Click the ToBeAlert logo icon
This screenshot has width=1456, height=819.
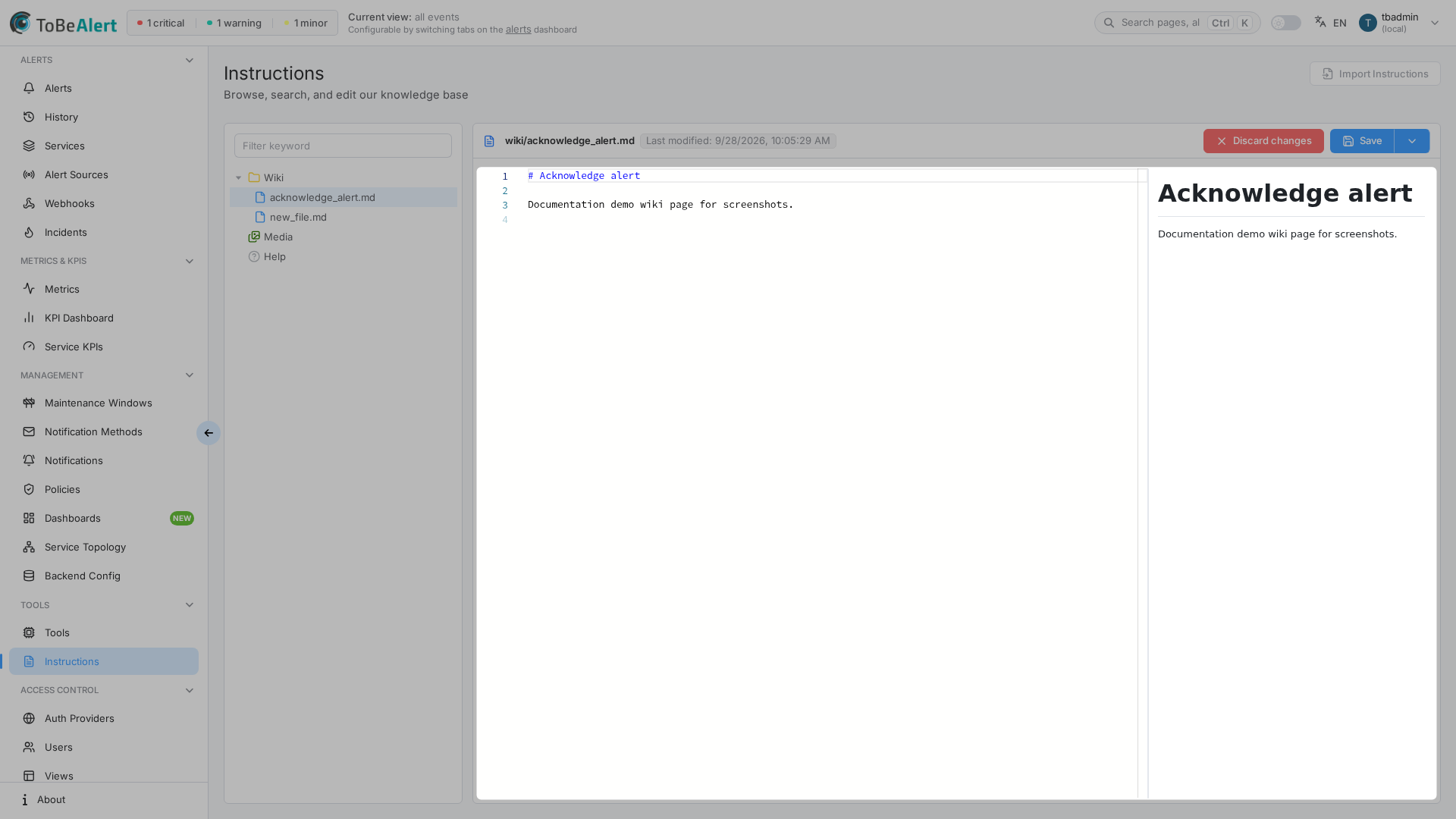[20, 23]
